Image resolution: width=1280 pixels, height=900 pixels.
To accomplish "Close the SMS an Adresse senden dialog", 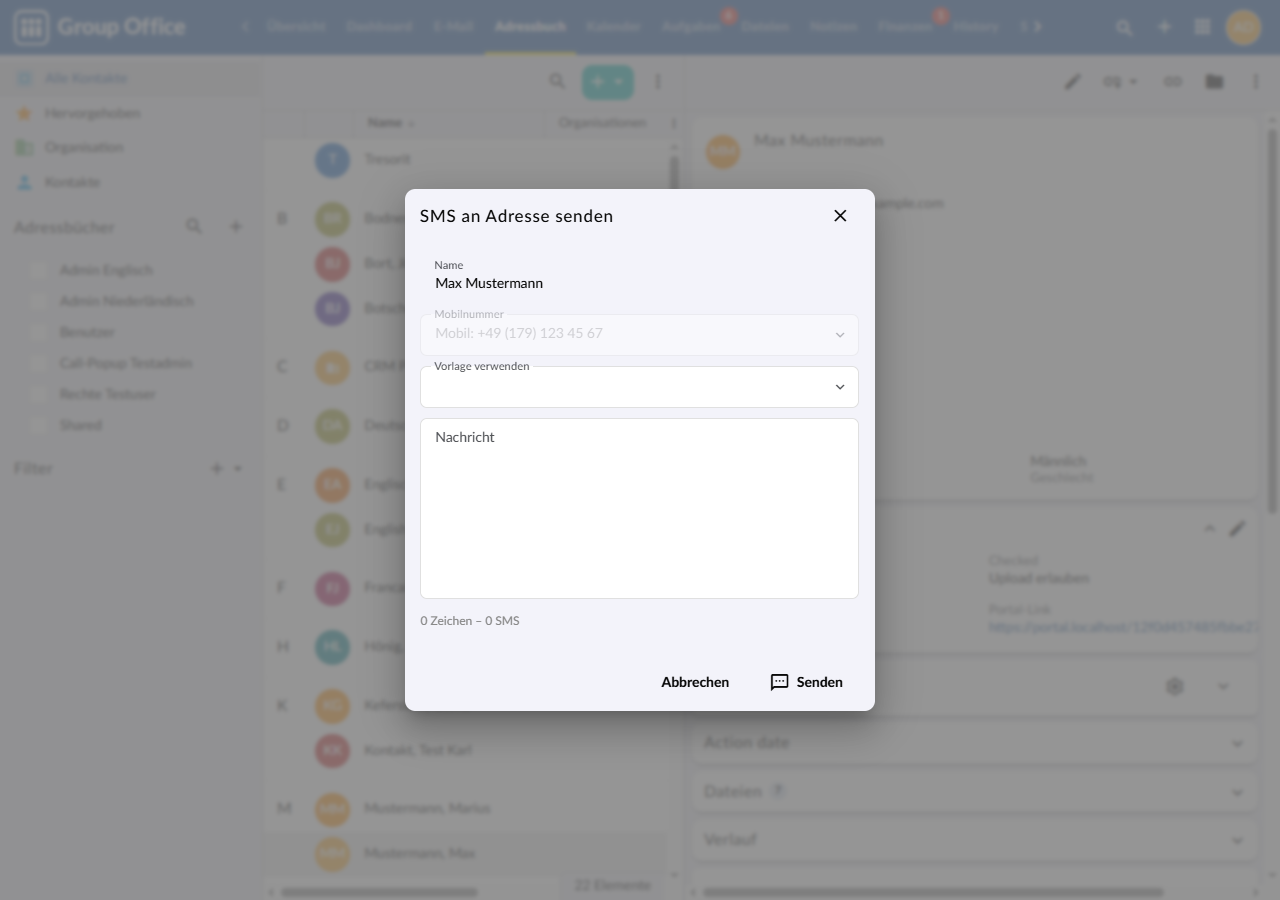I will pos(840,216).
